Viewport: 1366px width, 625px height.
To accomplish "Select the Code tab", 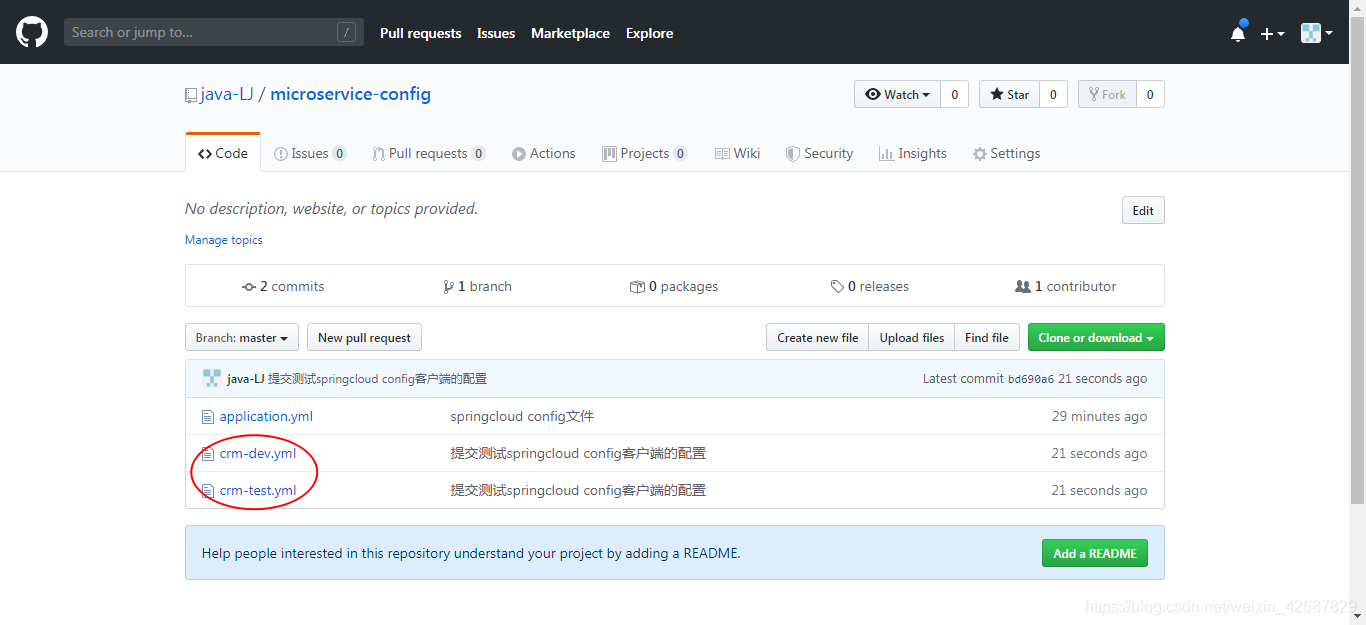I will pos(223,153).
